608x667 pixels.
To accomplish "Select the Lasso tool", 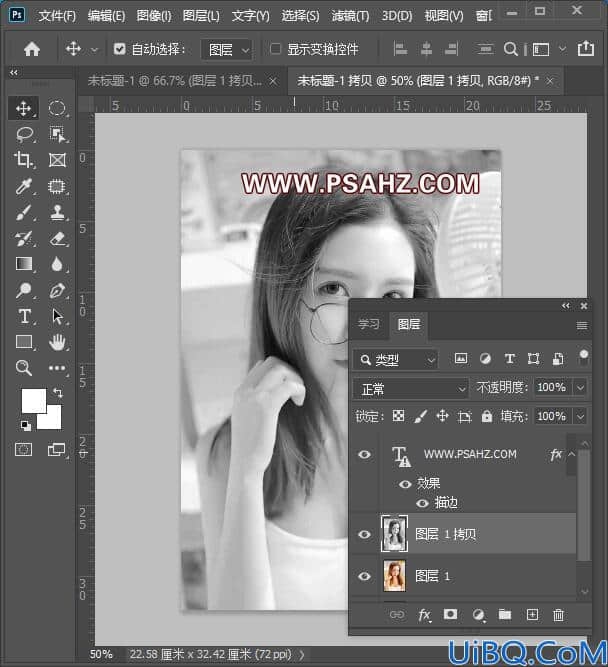I will [x=24, y=134].
